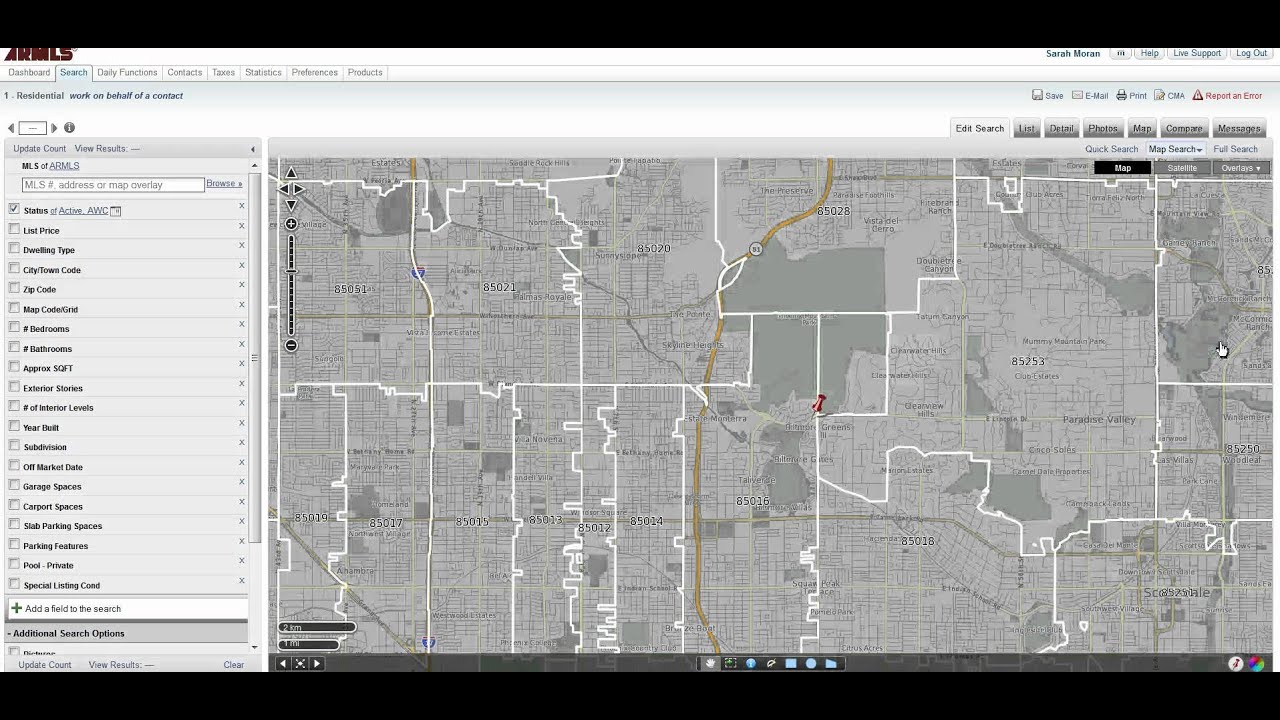Check the Pool - Private checkbox

pyautogui.click(x=14, y=564)
